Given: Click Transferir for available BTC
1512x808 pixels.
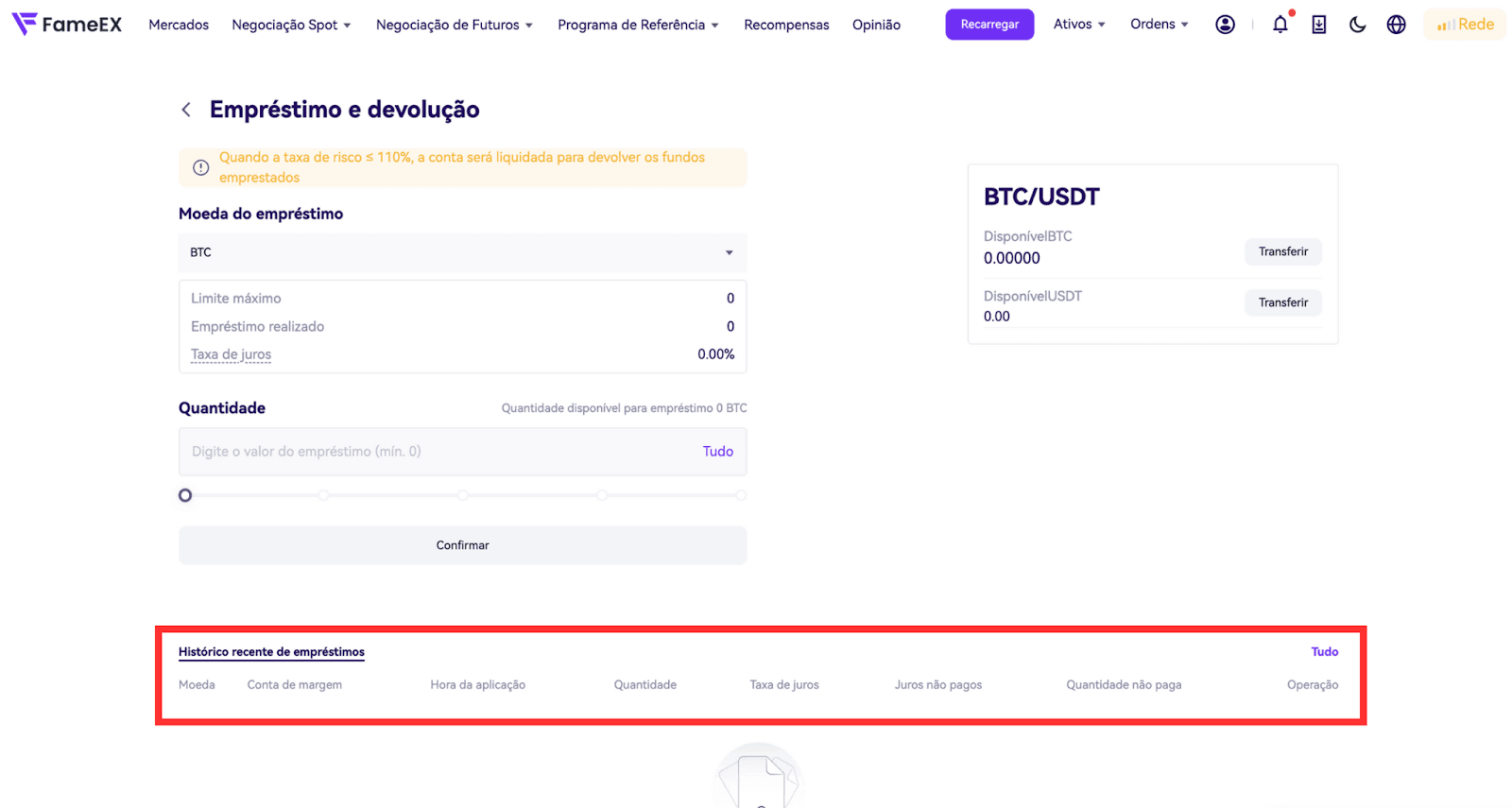Looking at the screenshot, I should click(x=1282, y=251).
